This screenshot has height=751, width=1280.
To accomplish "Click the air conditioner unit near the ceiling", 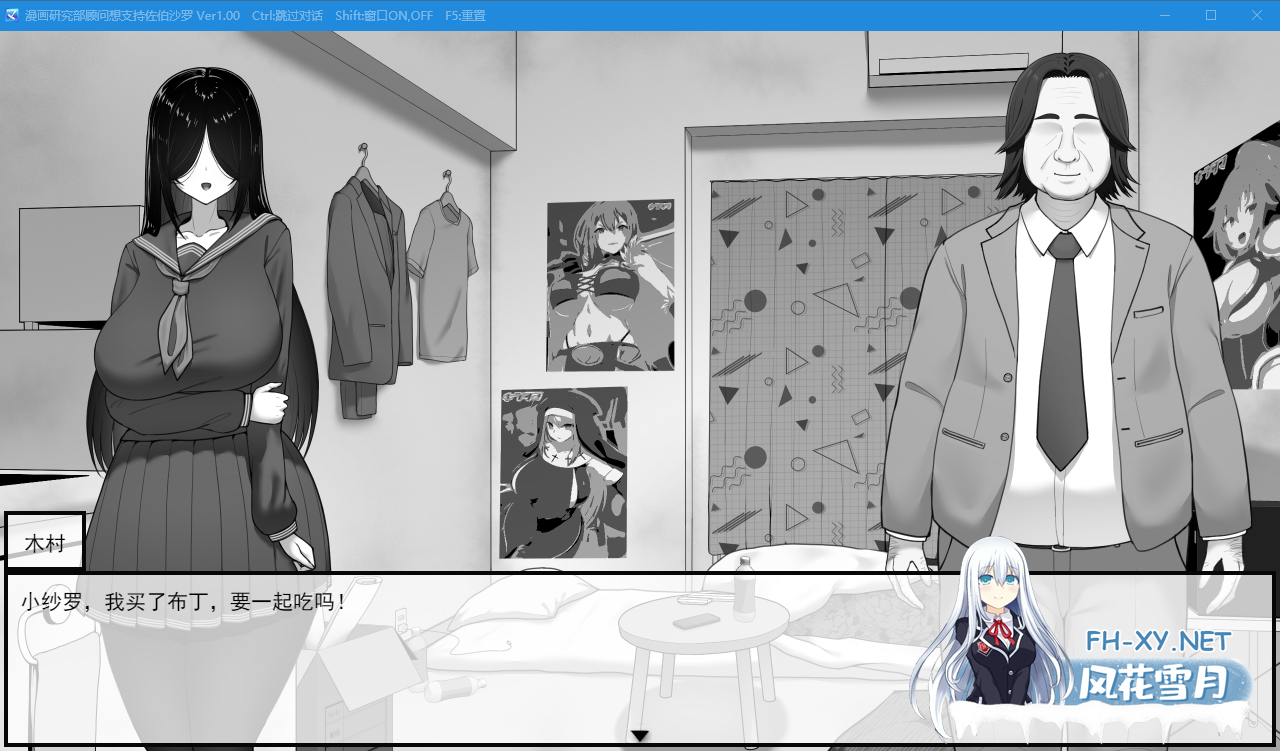I will coord(945,58).
